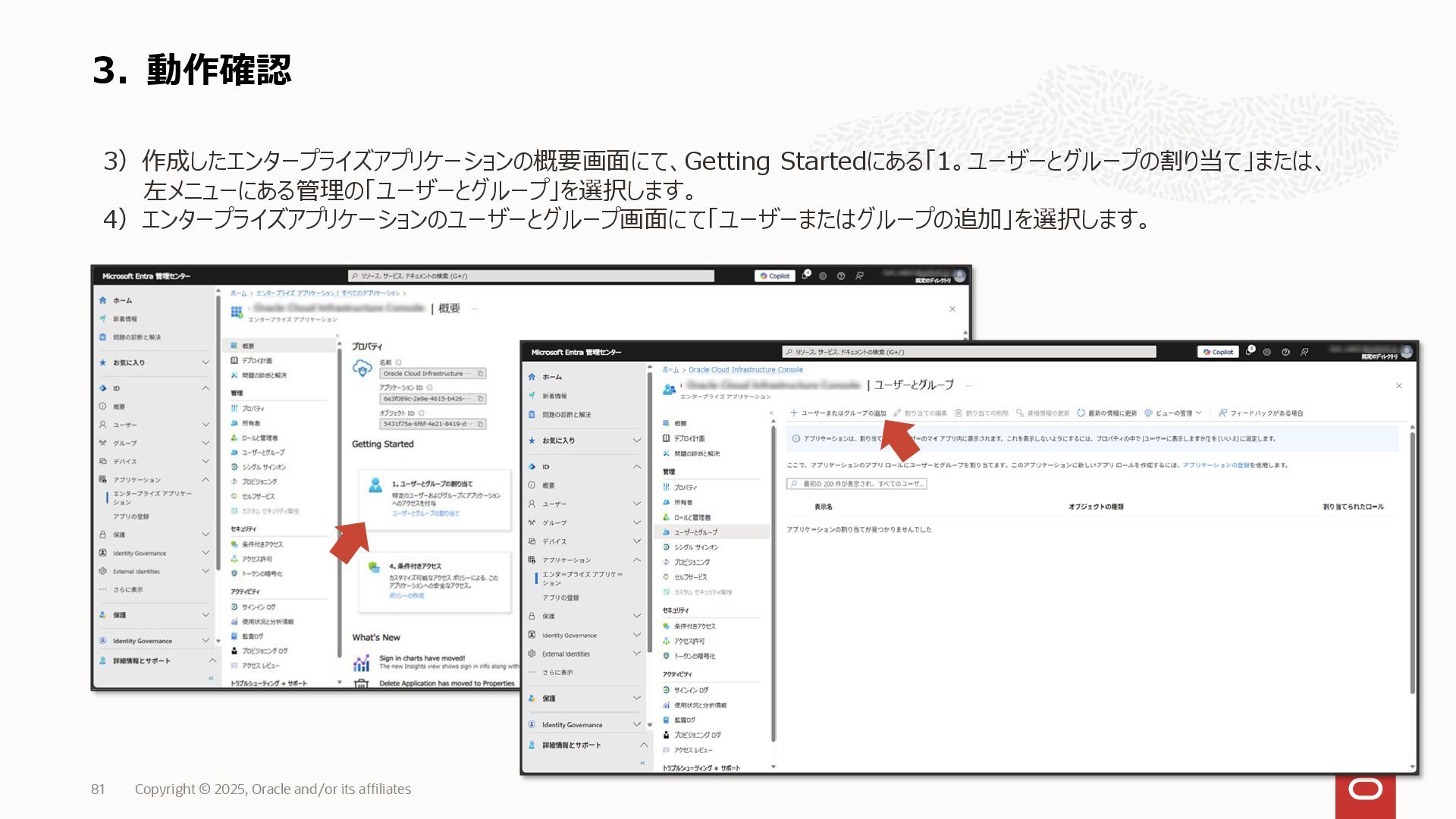Click the search box in front window header
1456x819 pixels.
point(969,352)
